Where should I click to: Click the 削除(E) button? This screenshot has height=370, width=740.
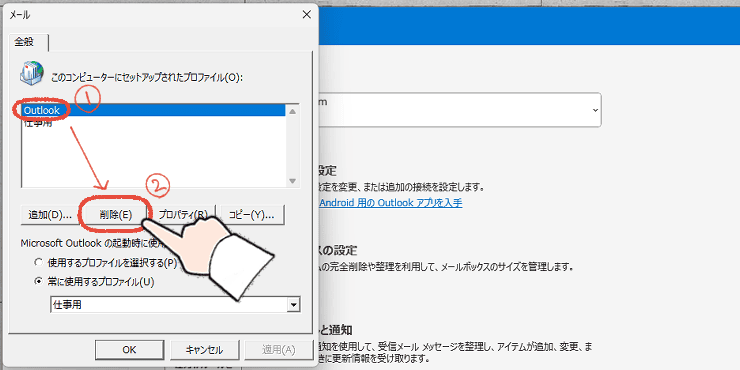pyautogui.click(x=115, y=215)
